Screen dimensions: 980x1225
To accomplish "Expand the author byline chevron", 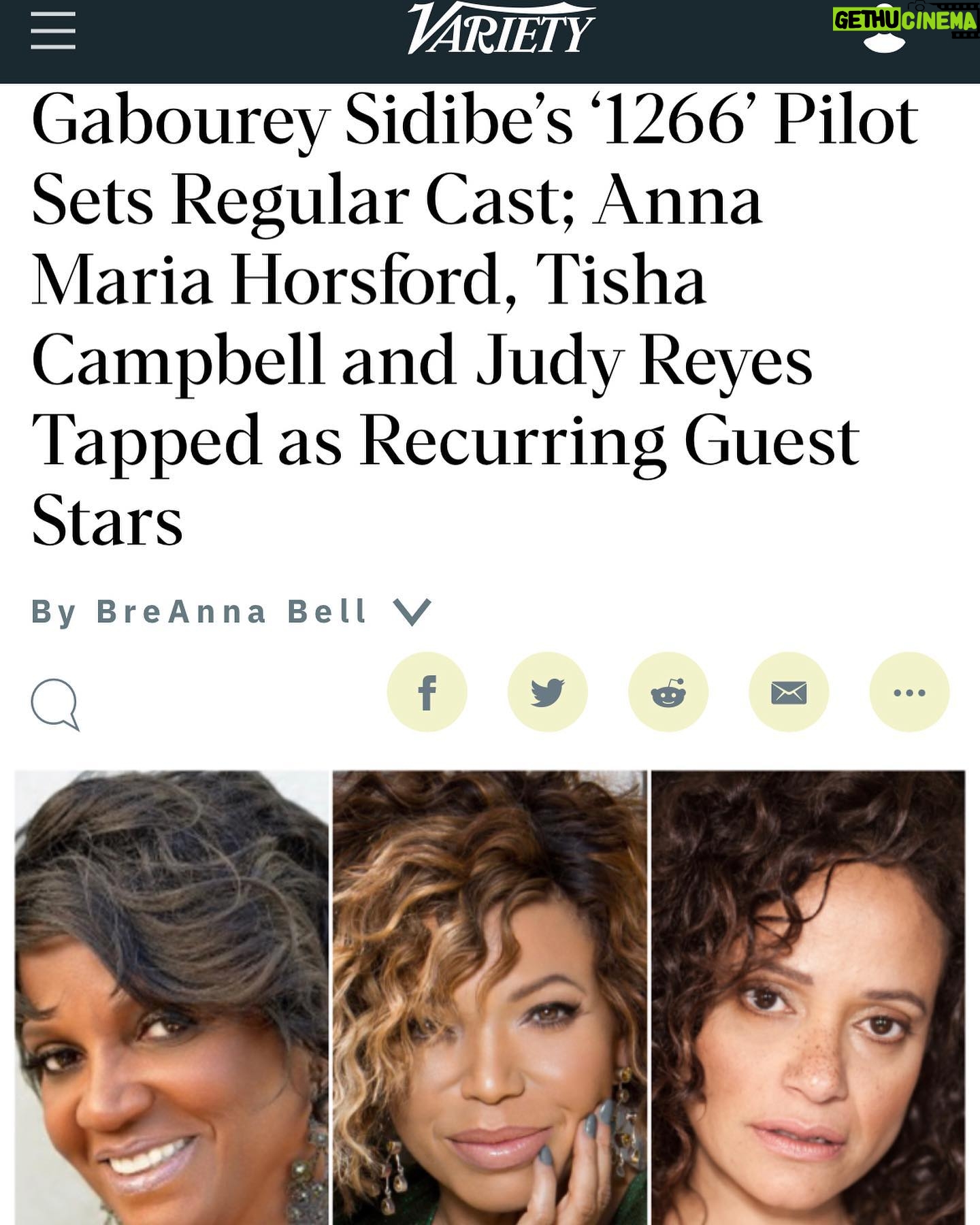I will click(412, 612).
